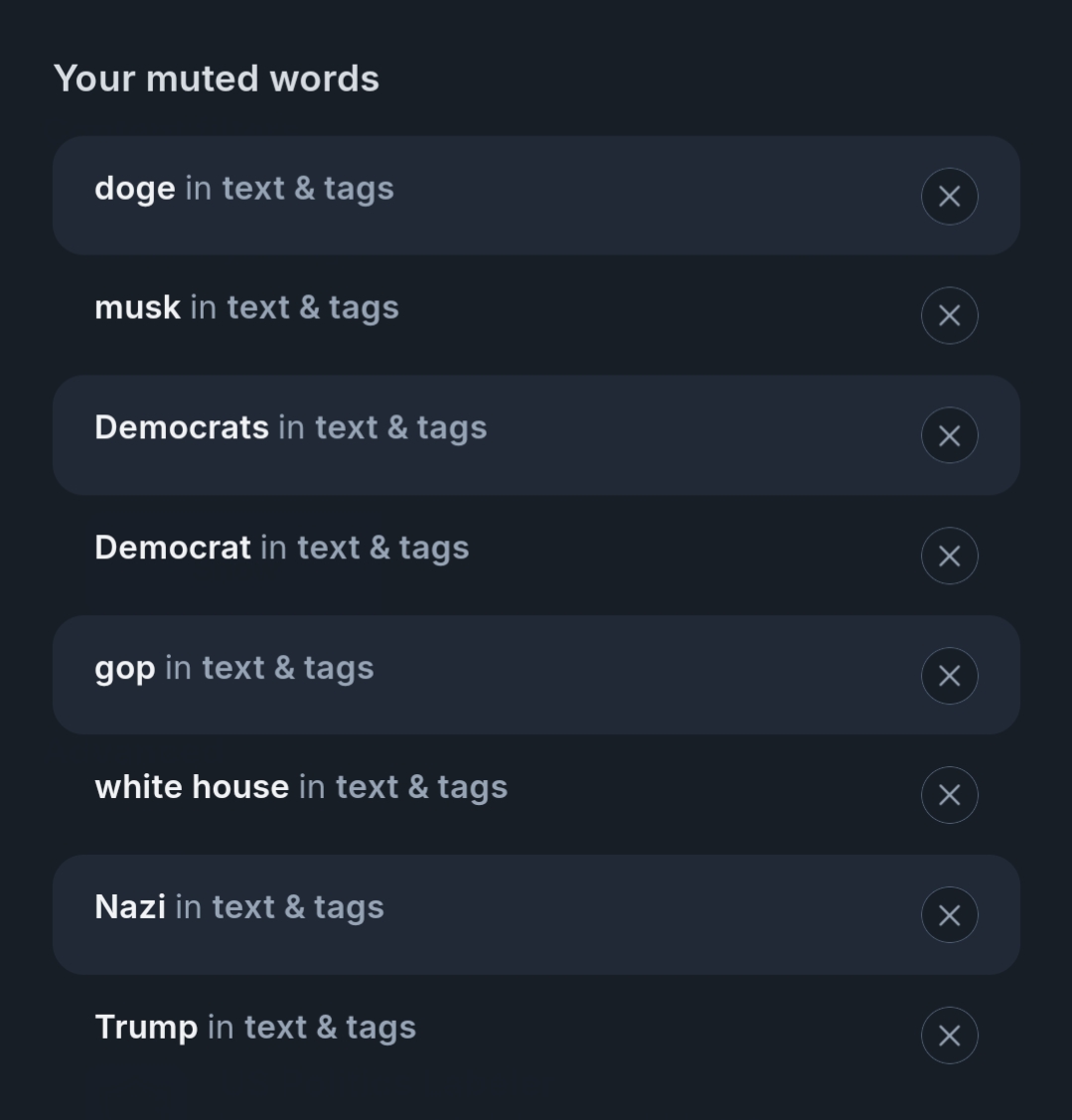Select the musk word label
Viewport: 1072px width, 1120px height.
[137, 308]
